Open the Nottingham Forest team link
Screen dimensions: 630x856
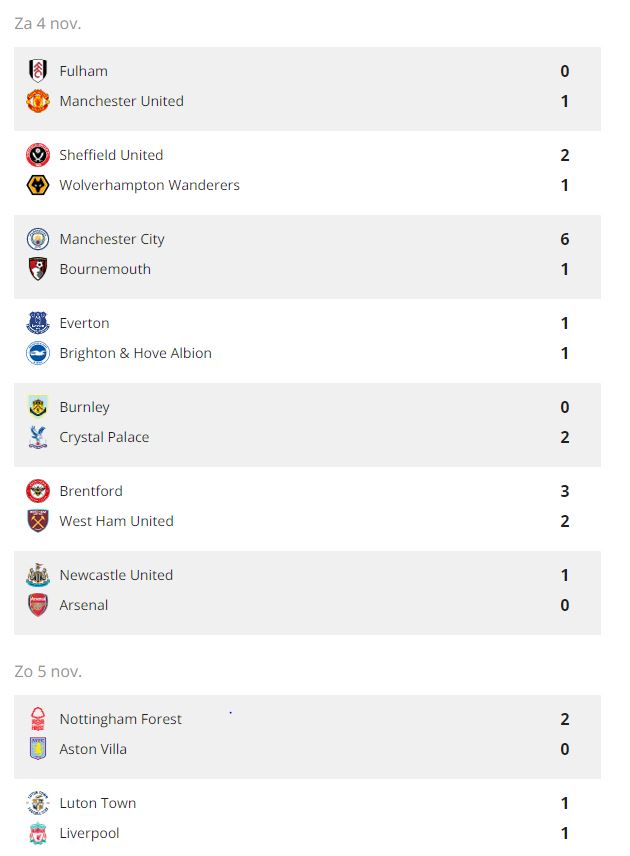pyautogui.click(x=120, y=719)
